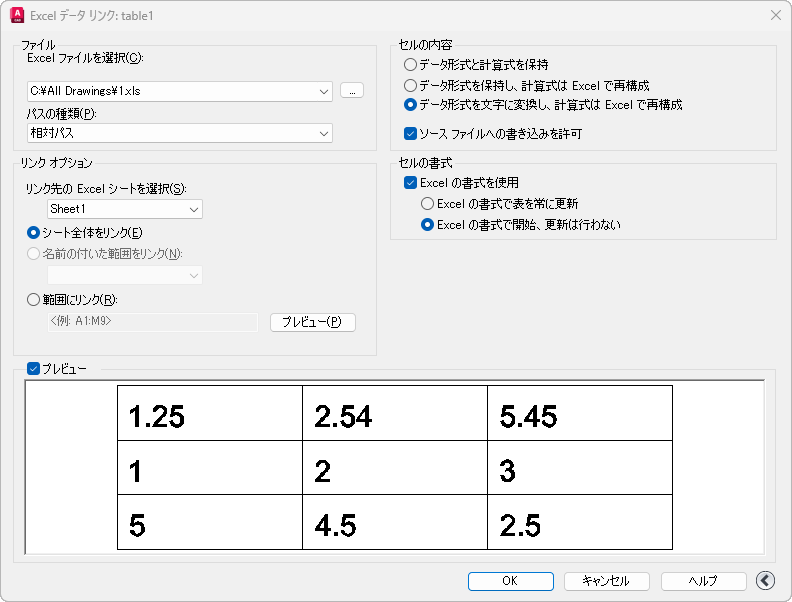The width and height of the screenshot is (792, 602).
Task: Click preview cell showing 2.5
Action: (580, 522)
